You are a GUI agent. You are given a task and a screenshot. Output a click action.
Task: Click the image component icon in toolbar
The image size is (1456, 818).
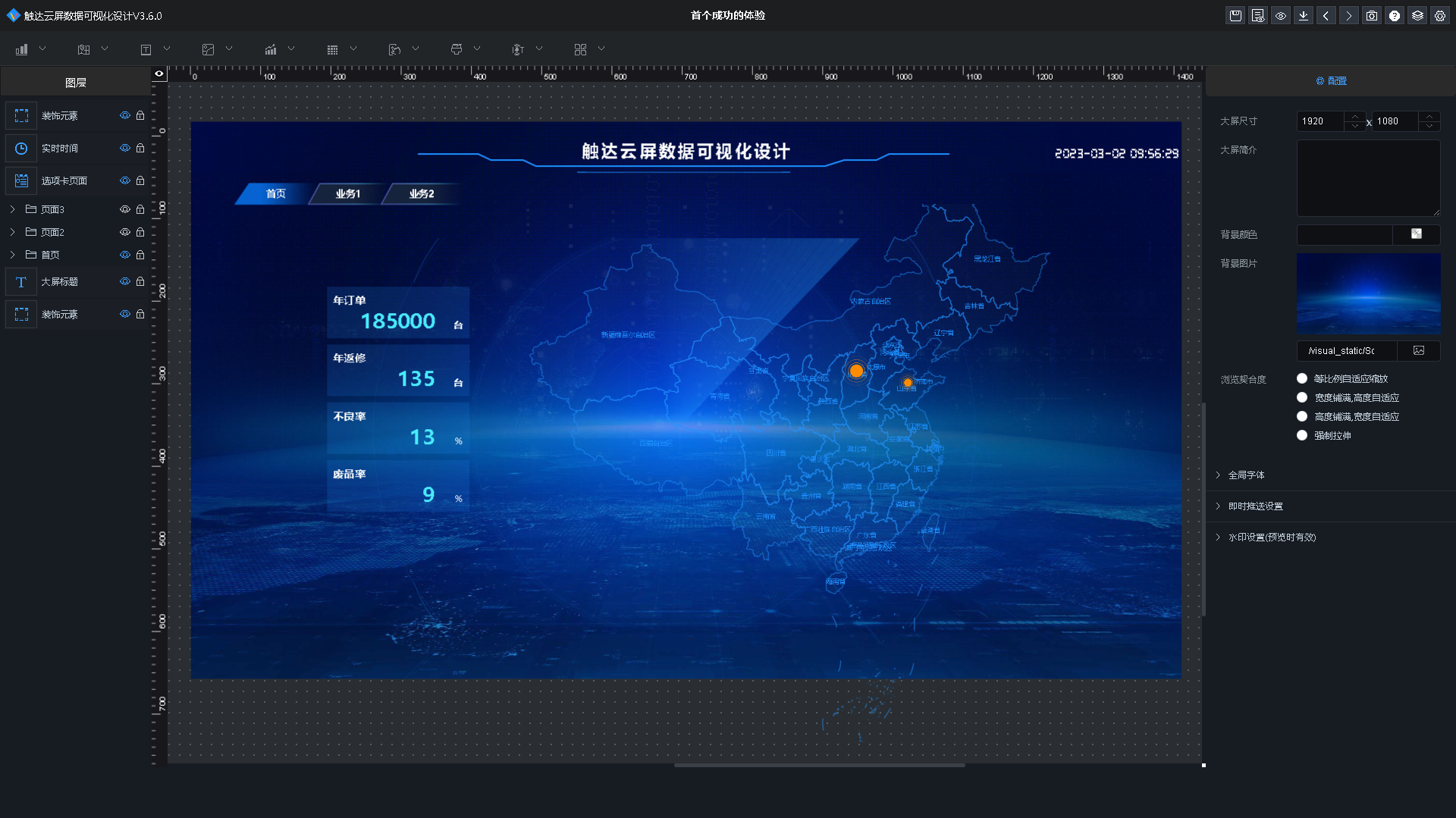point(209,49)
